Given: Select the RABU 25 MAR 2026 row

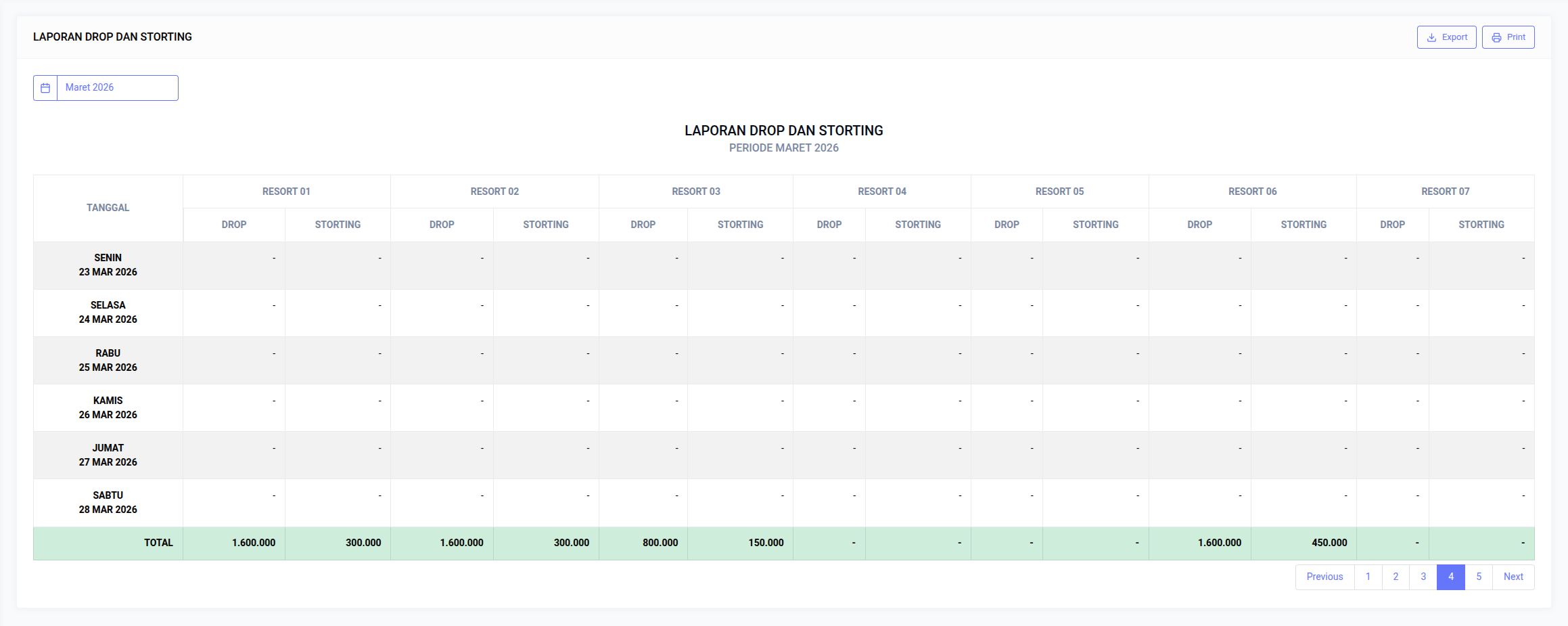Looking at the screenshot, I should click(108, 361).
